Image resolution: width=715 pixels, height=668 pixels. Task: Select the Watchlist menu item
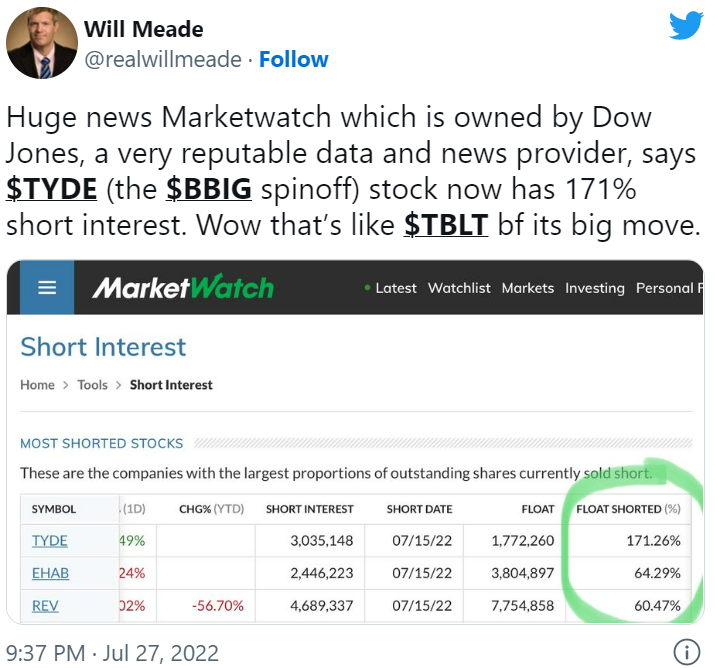coord(459,288)
